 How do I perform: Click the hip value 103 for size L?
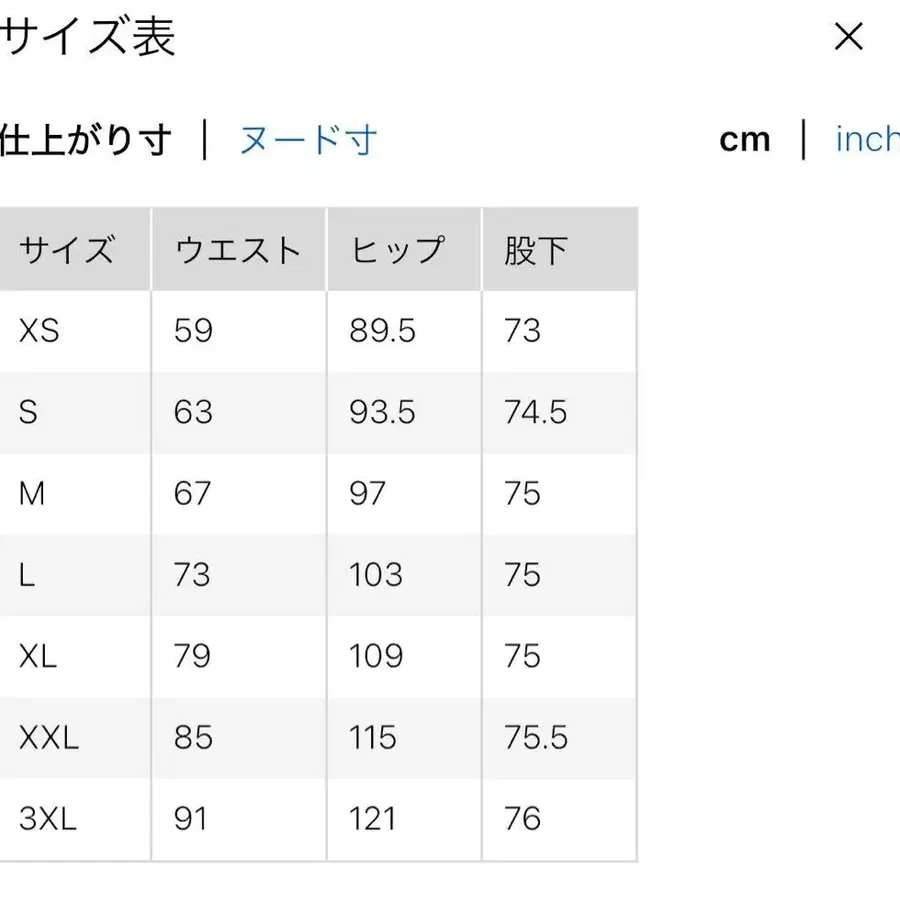point(378,575)
